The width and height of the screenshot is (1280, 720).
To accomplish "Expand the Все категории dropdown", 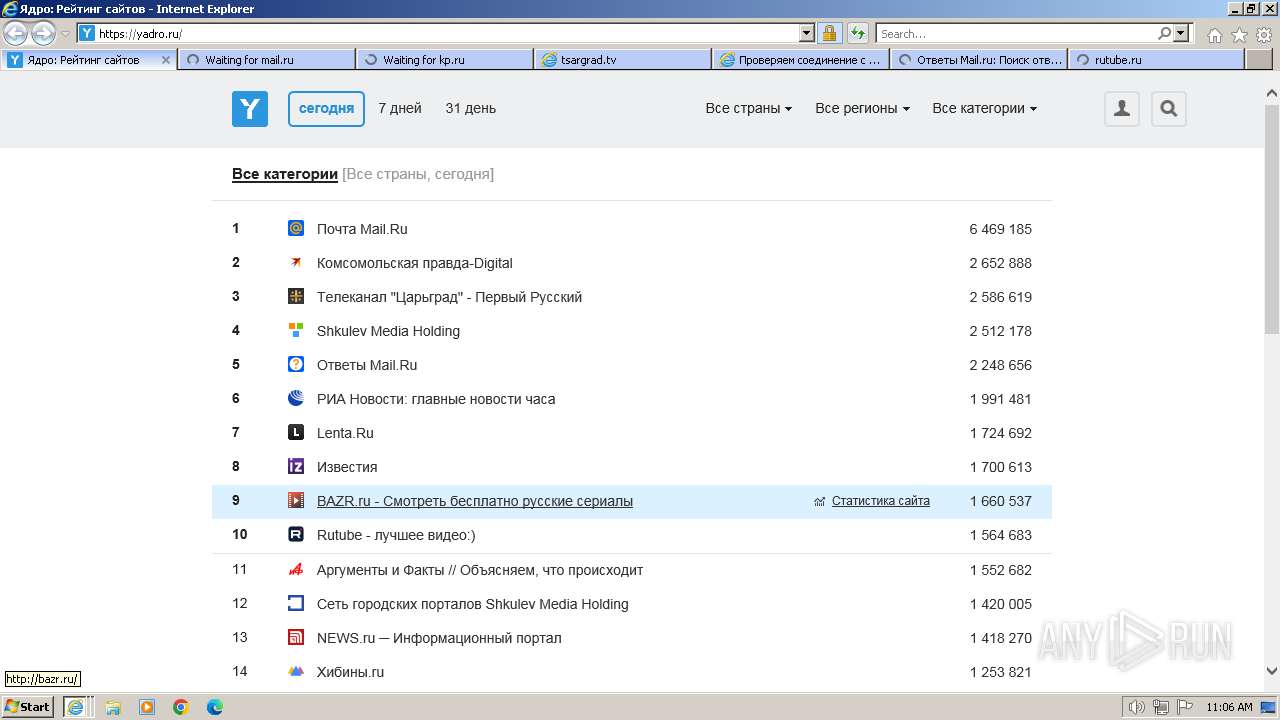I will click(x=984, y=108).
